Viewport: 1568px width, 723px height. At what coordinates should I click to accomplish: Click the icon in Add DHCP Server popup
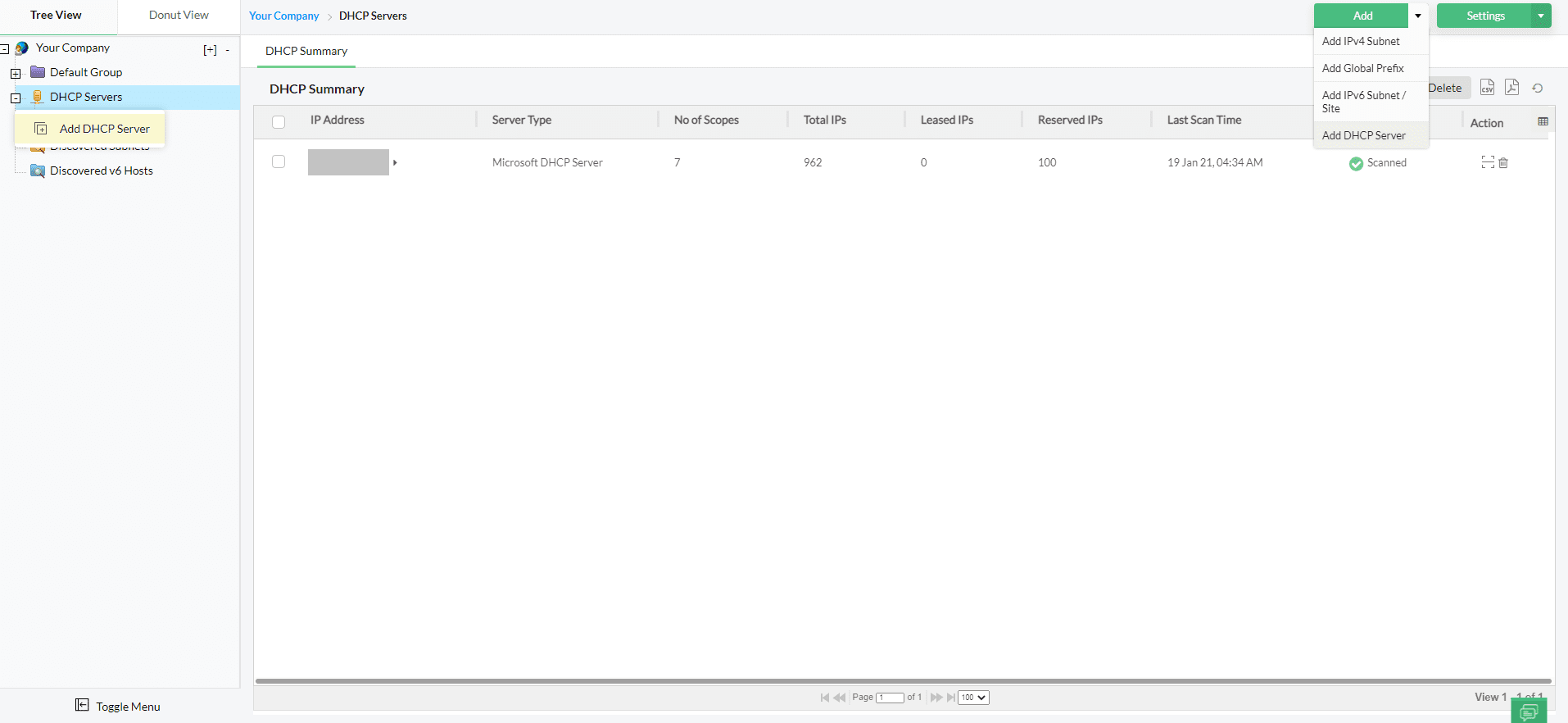tap(41, 129)
